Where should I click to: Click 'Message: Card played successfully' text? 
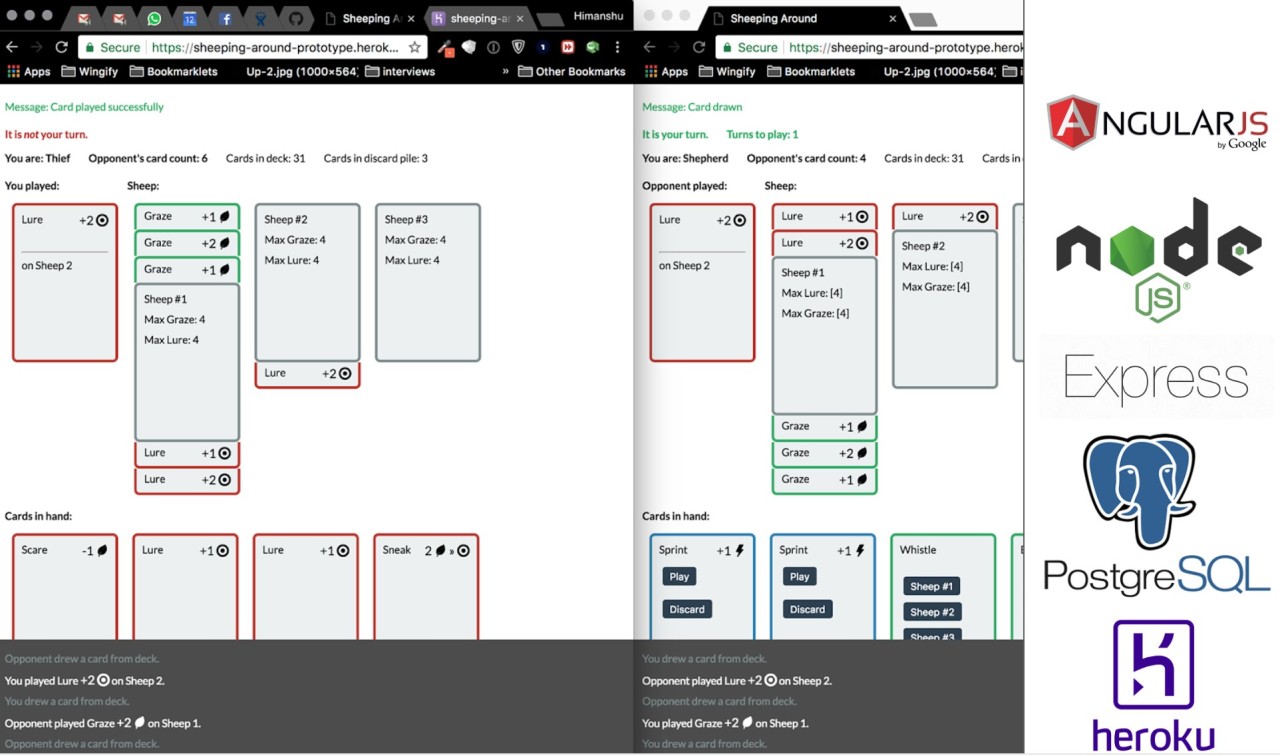click(x=84, y=107)
